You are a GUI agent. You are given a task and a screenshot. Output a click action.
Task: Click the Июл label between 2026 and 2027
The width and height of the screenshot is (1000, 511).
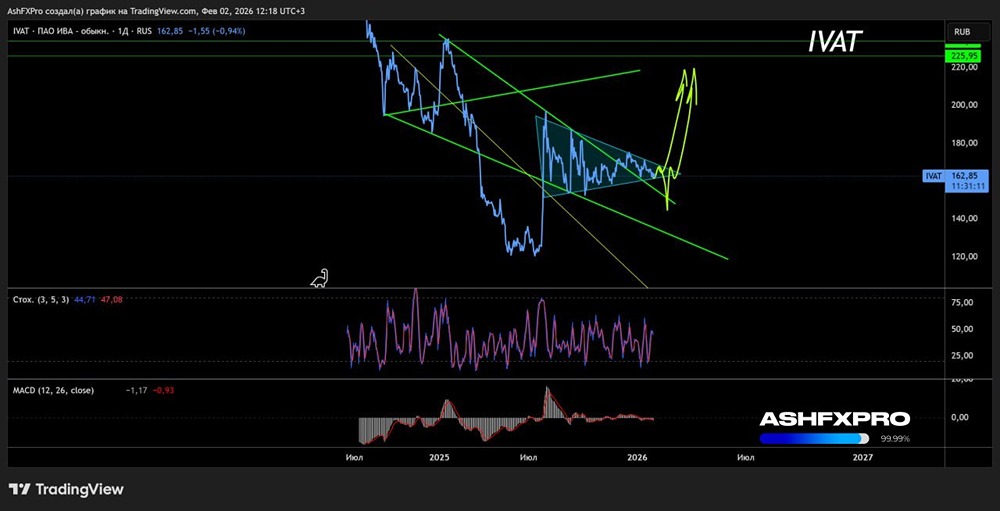click(x=746, y=457)
